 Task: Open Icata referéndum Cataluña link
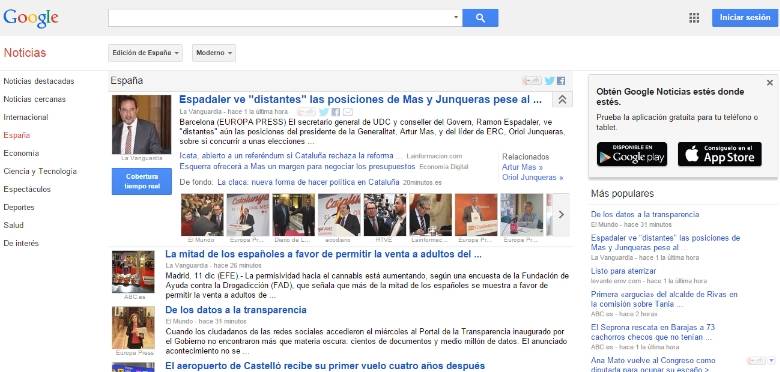click(x=290, y=156)
